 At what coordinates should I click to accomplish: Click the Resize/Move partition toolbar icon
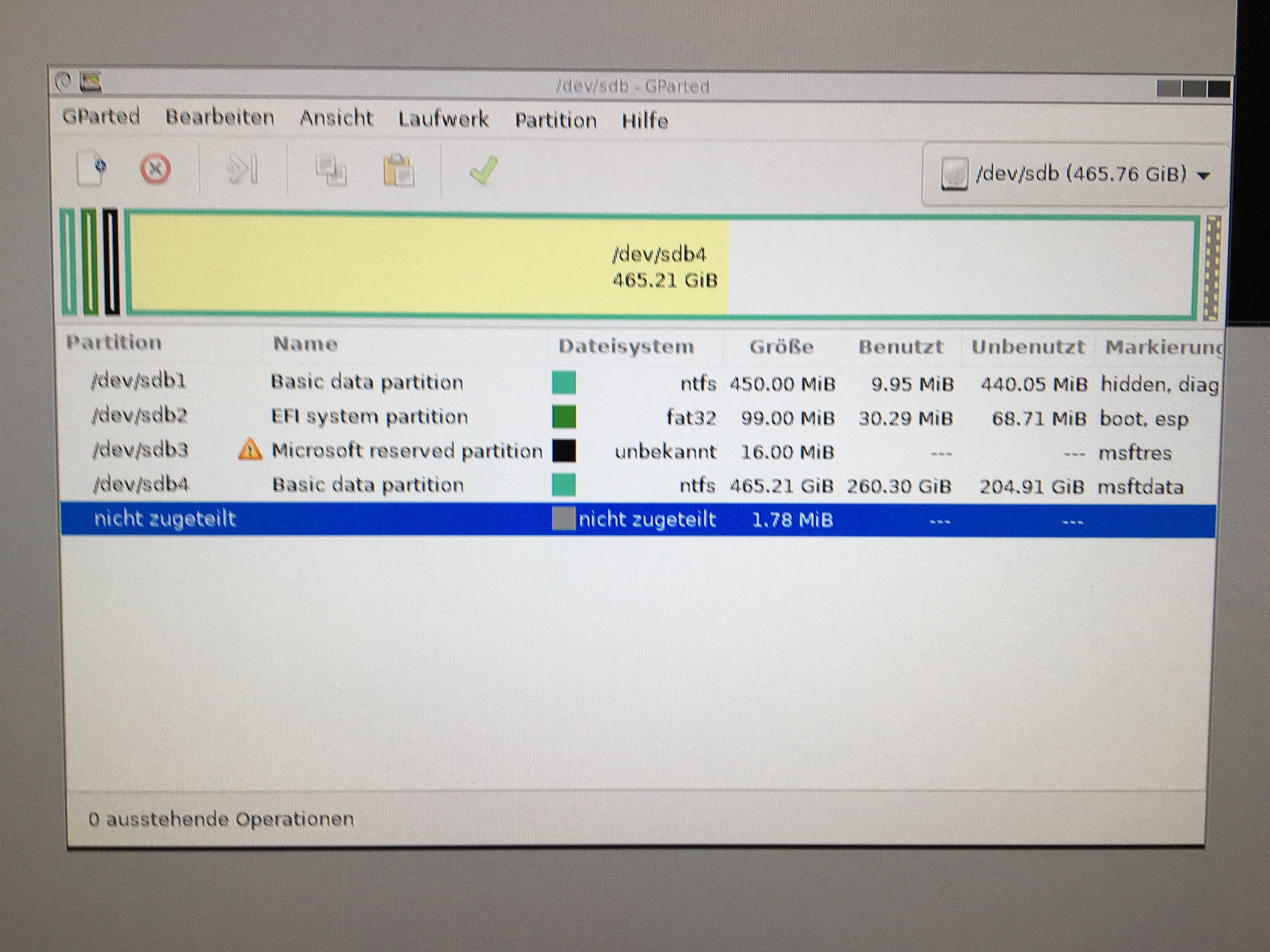[x=242, y=170]
